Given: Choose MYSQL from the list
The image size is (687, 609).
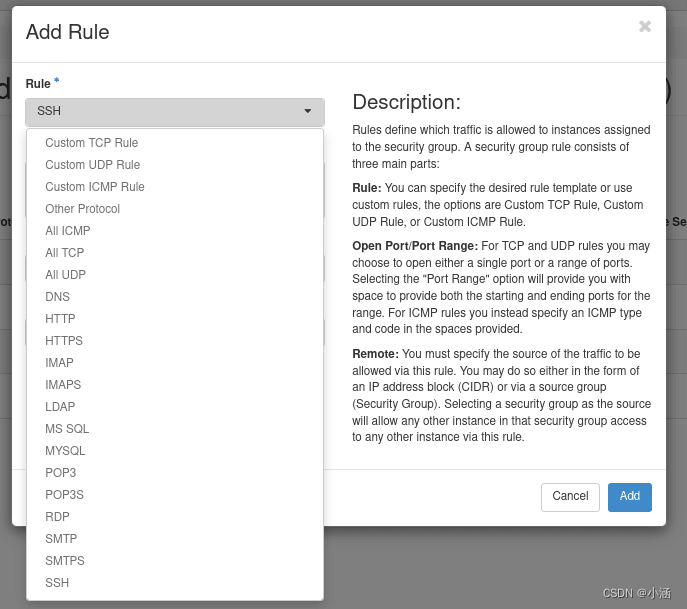Looking at the screenshot, I should (66, 451).
